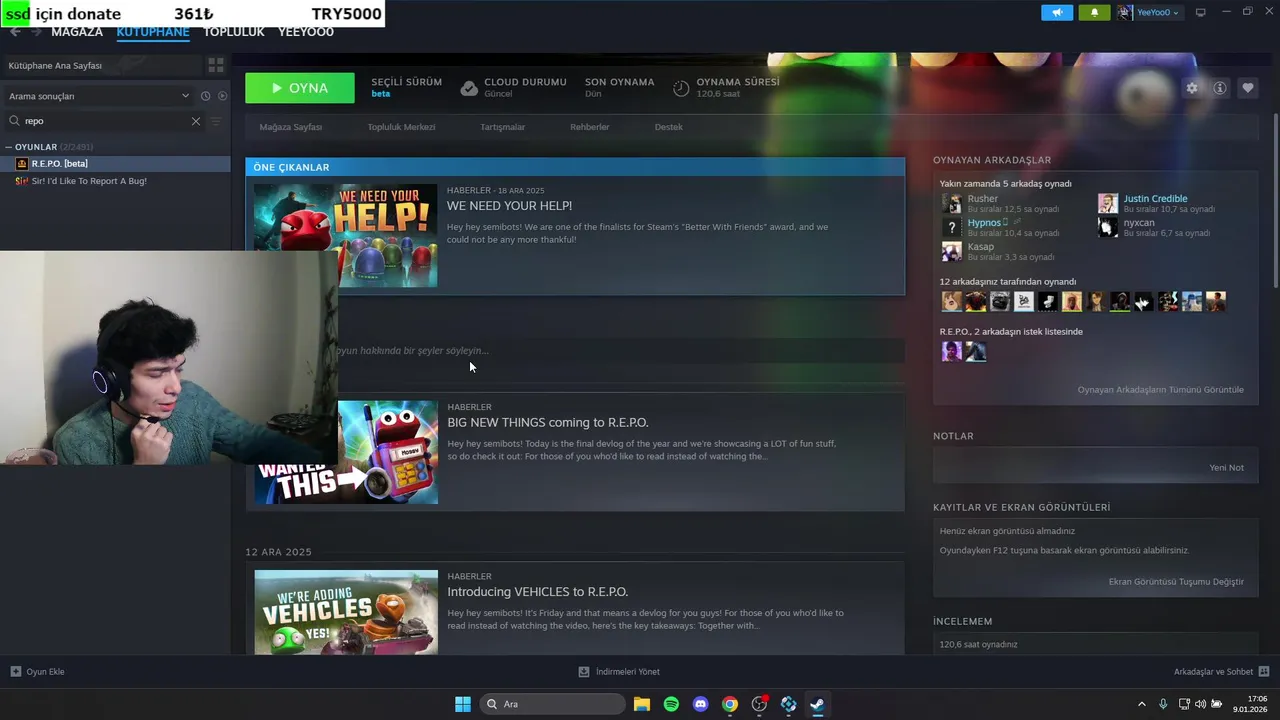Add game to favorites with heart icon

(x=1248, y=88)
